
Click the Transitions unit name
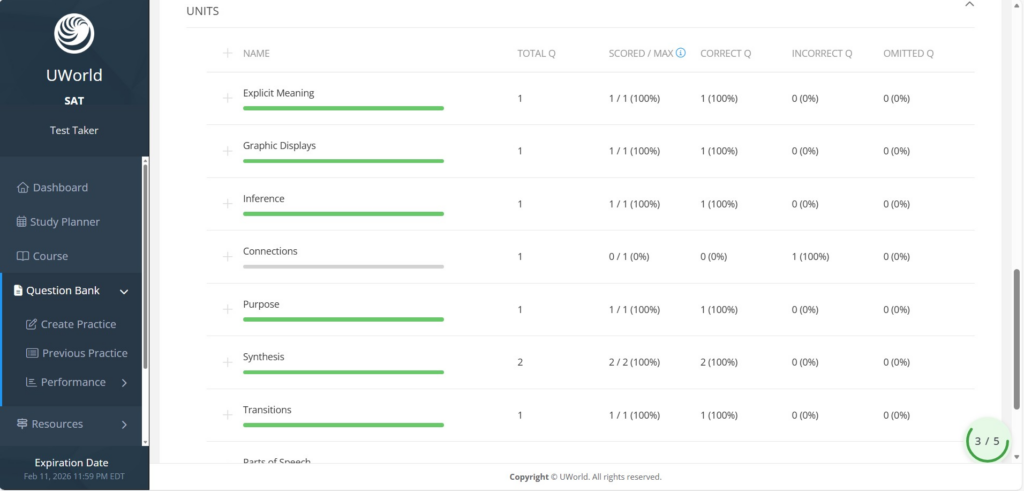(x=267, y=410)
